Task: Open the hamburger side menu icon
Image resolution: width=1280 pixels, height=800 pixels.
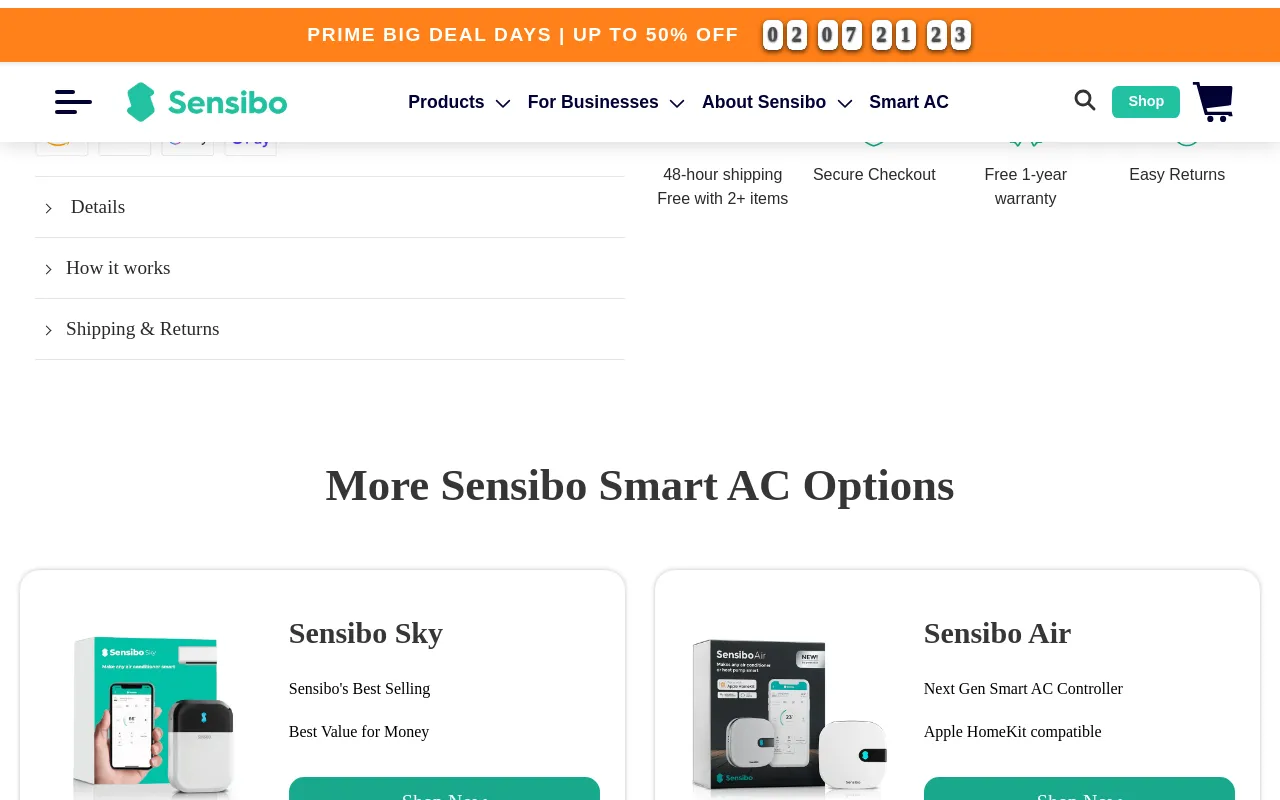Action: 73,102
